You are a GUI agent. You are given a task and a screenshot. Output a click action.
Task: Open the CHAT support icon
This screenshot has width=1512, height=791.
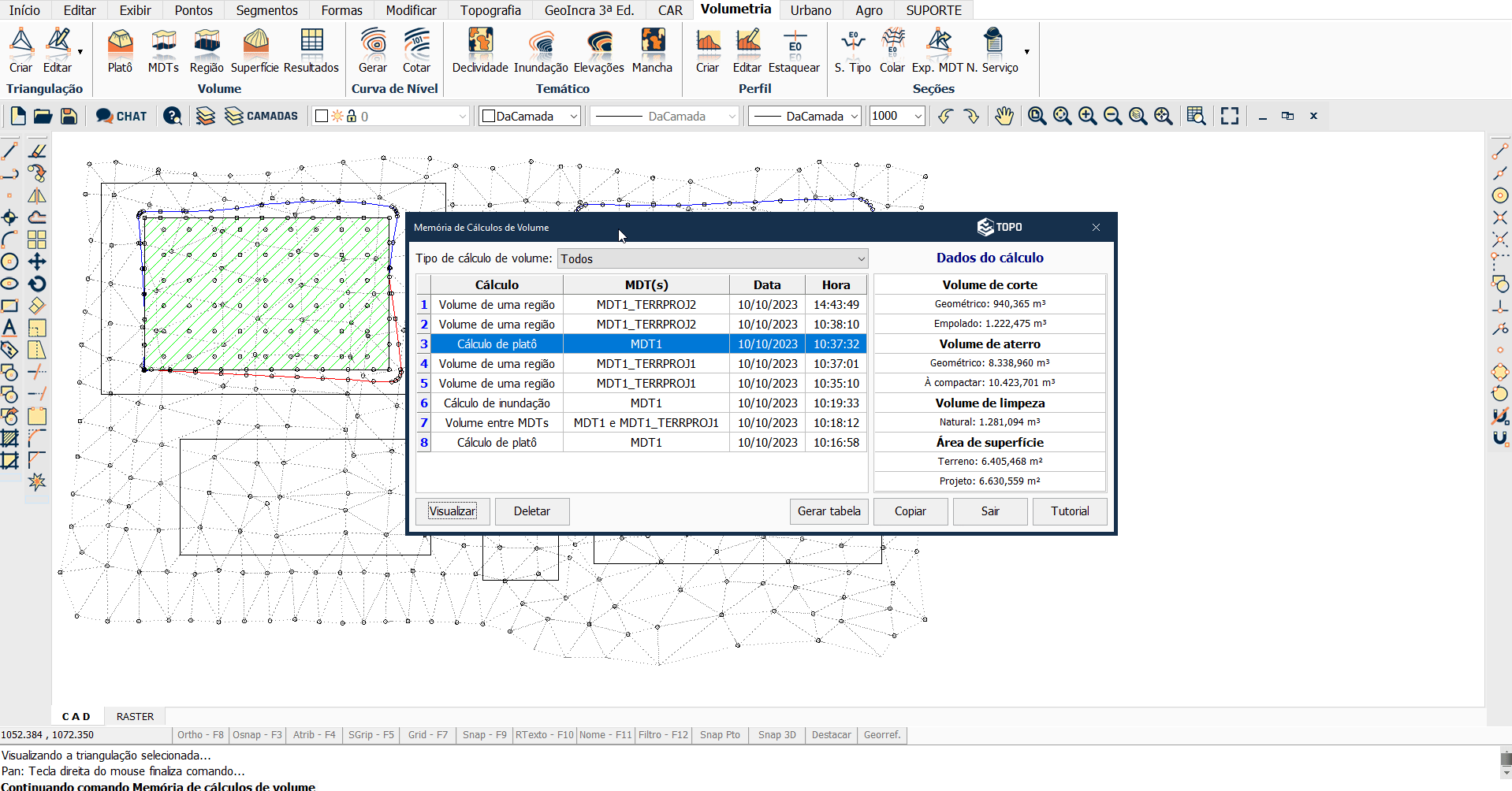[121, 116]
